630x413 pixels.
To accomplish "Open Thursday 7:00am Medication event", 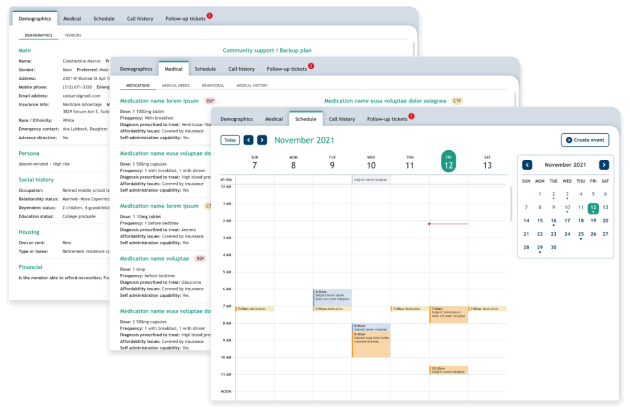I will [x=410, y=309].
